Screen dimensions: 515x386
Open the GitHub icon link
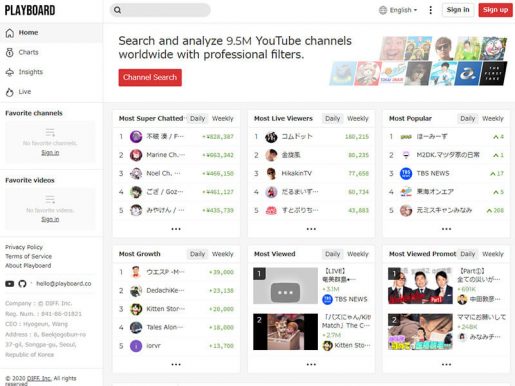(22, 284)
